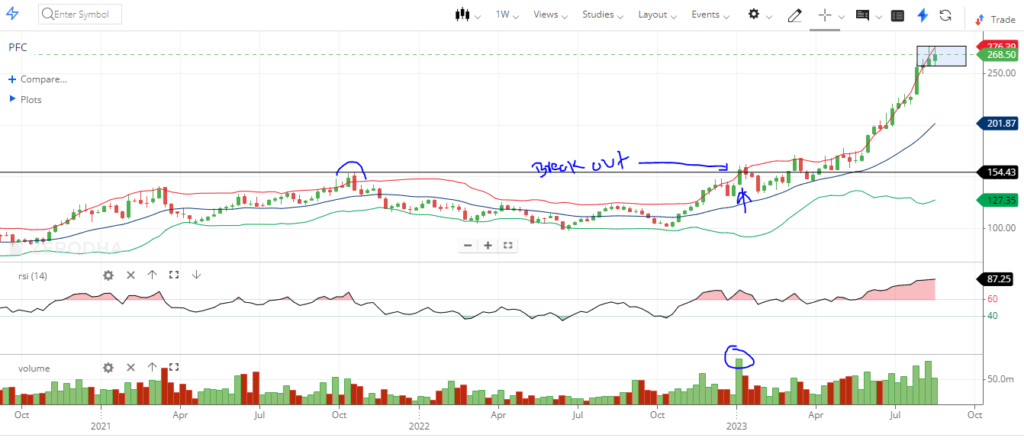
Task: Open the Events menu
Action: coord(711,14)
